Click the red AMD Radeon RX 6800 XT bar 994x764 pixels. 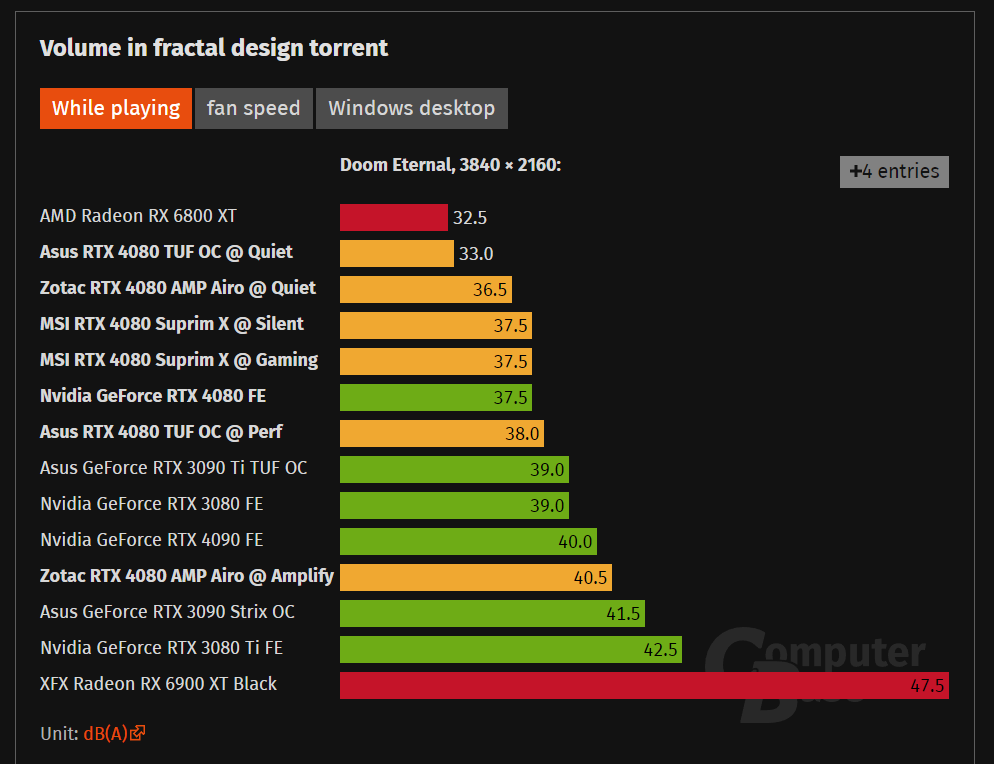tap(394, 217)
